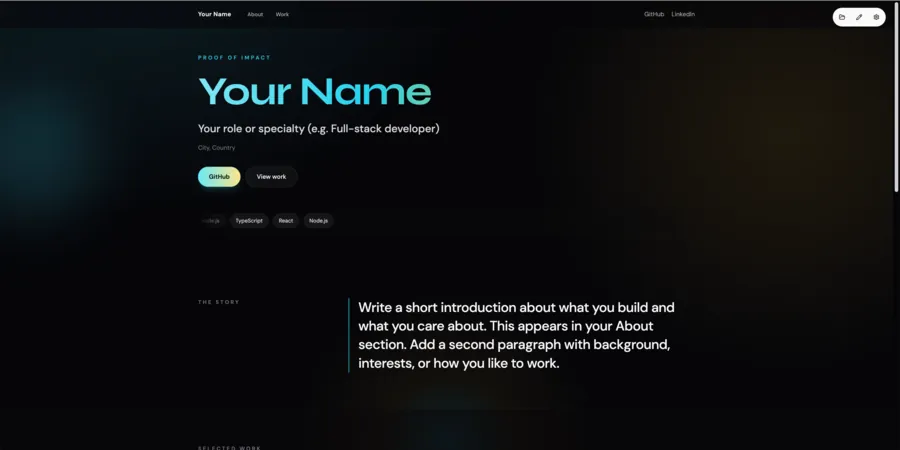Viewport: 900px width, 450px height.
Task: Select the fully visible Node.js skill chip
Action: pos(319,221)
